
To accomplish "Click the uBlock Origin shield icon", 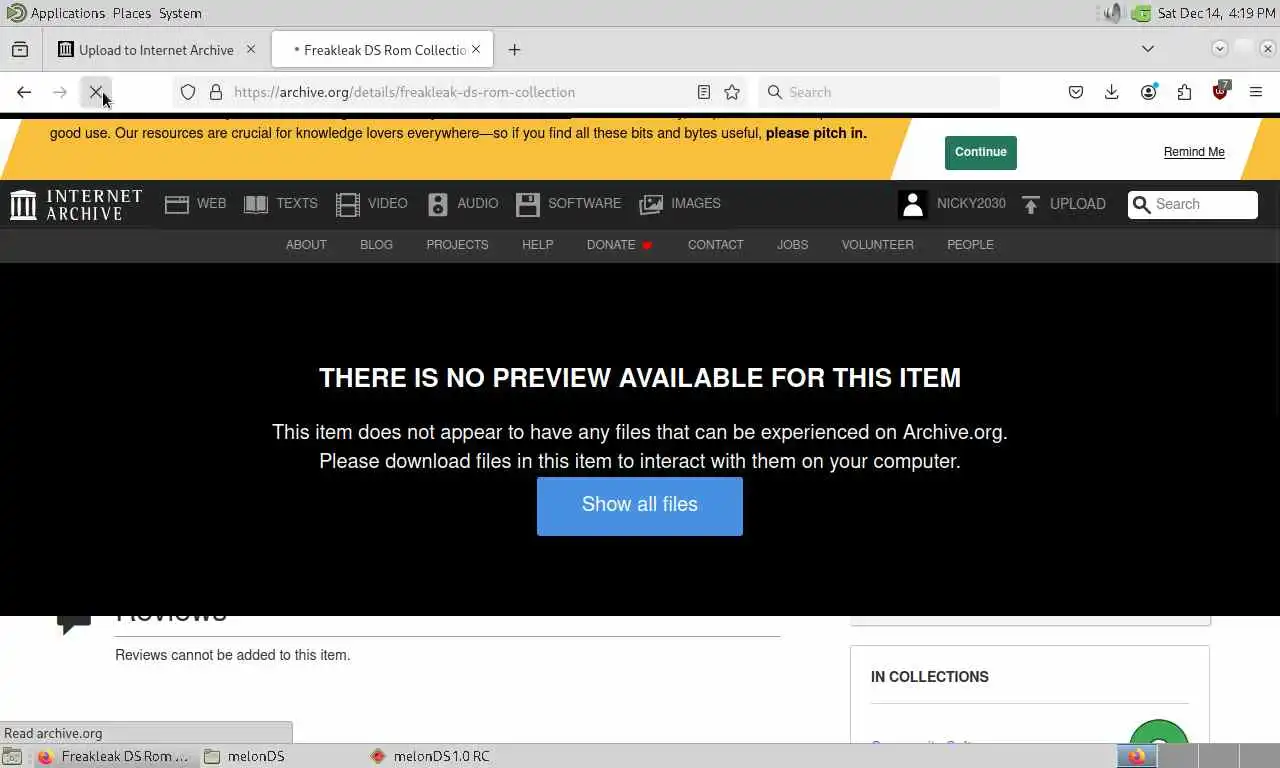I will pyautogui.click(x=1220, y=92).
